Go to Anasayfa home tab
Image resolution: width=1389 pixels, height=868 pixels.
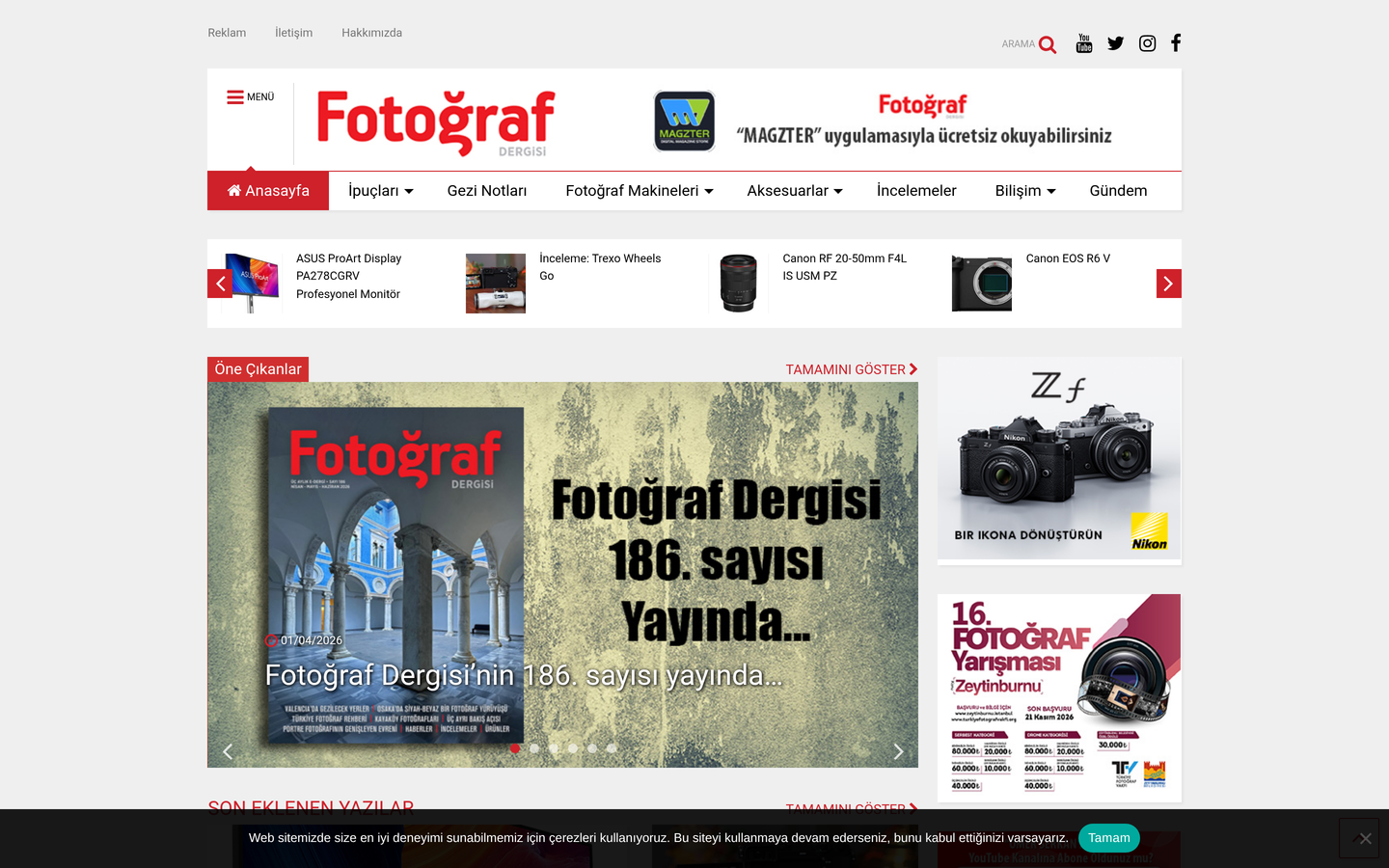coord(268,191)
